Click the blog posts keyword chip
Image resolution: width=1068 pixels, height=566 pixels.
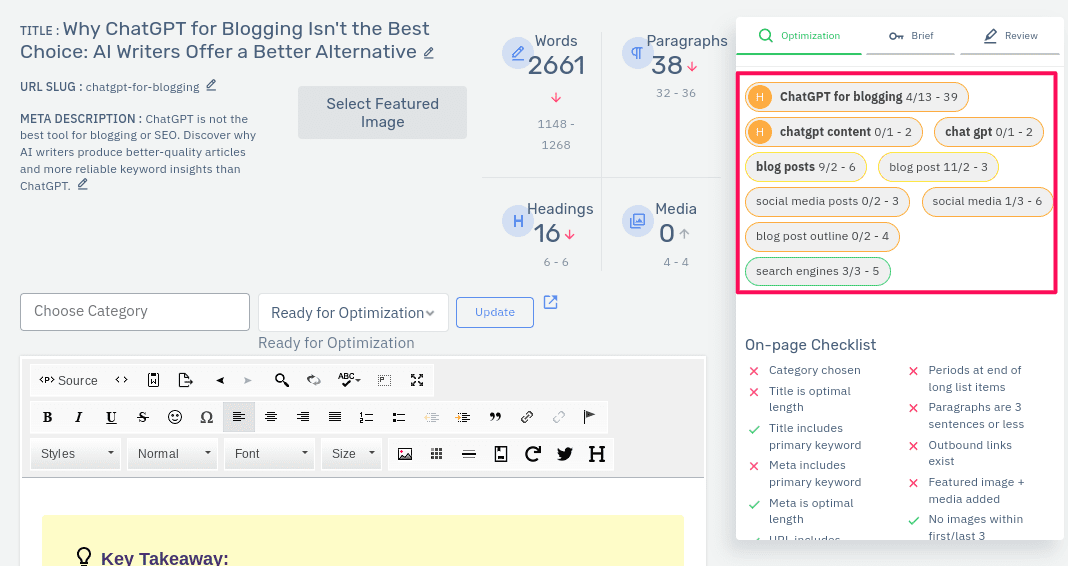point(805,167)
